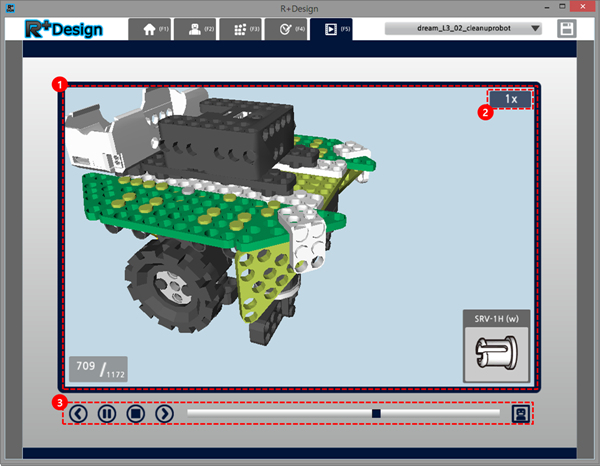The width and height of the screenshot is (600, 466).
Task: Advance to next assembly step
Action: [165, 412]
